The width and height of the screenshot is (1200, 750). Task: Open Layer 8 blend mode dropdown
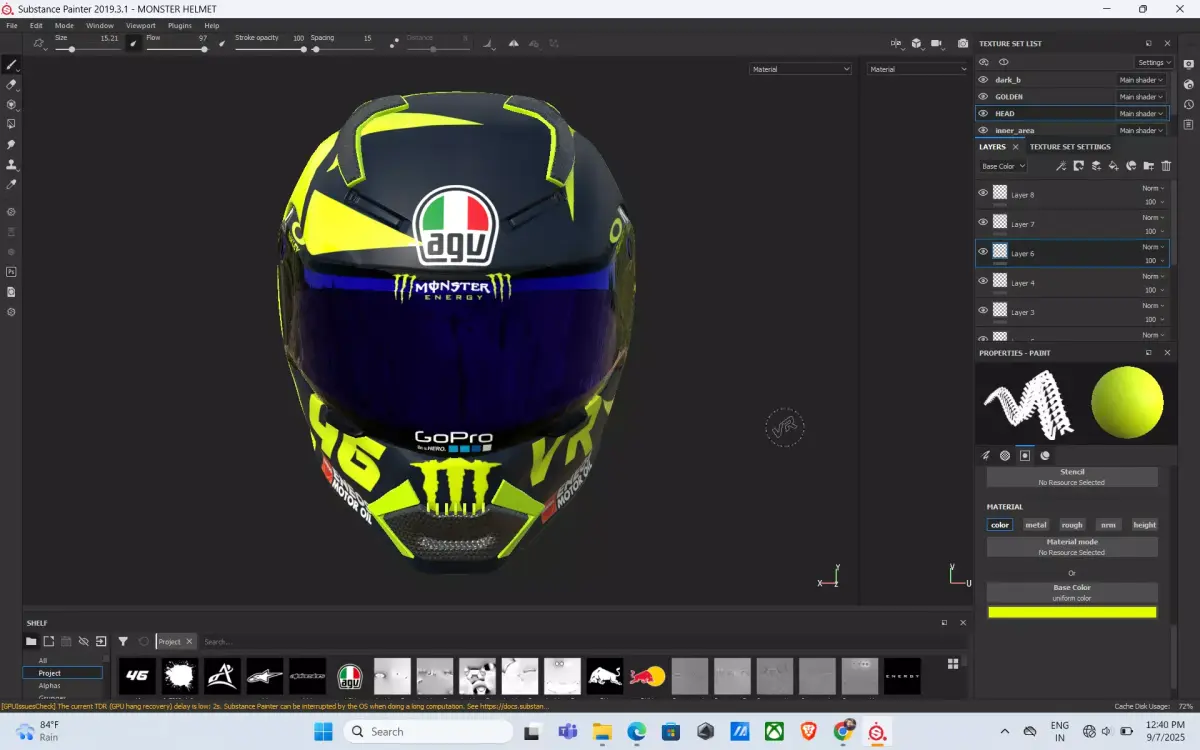(1153, 188)
